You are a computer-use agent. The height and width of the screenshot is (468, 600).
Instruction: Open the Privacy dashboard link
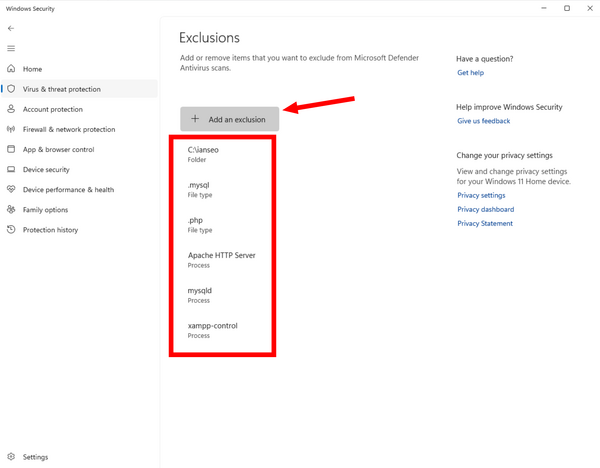coord(486,209)
